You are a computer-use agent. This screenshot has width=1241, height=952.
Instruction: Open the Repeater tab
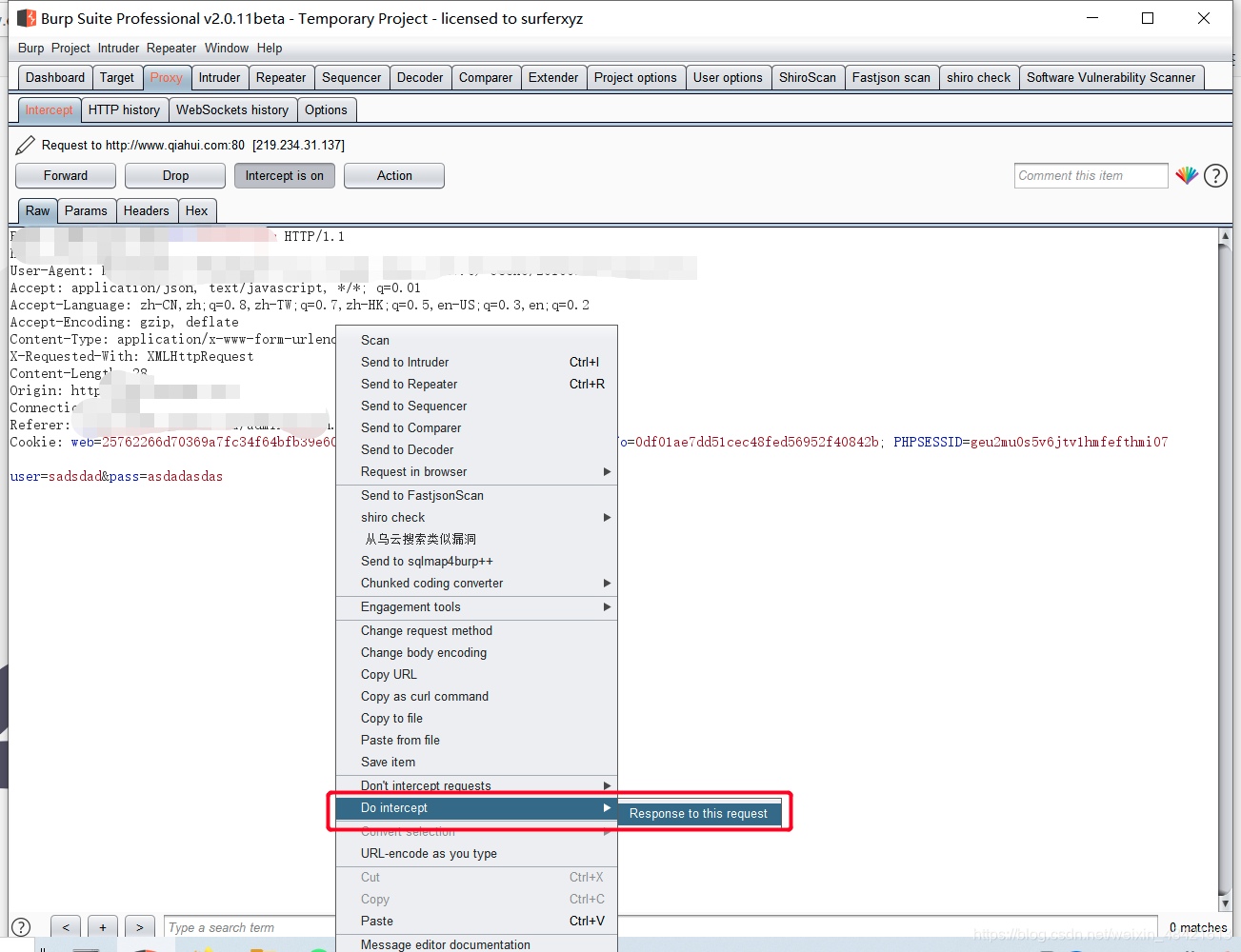(281, 77)
